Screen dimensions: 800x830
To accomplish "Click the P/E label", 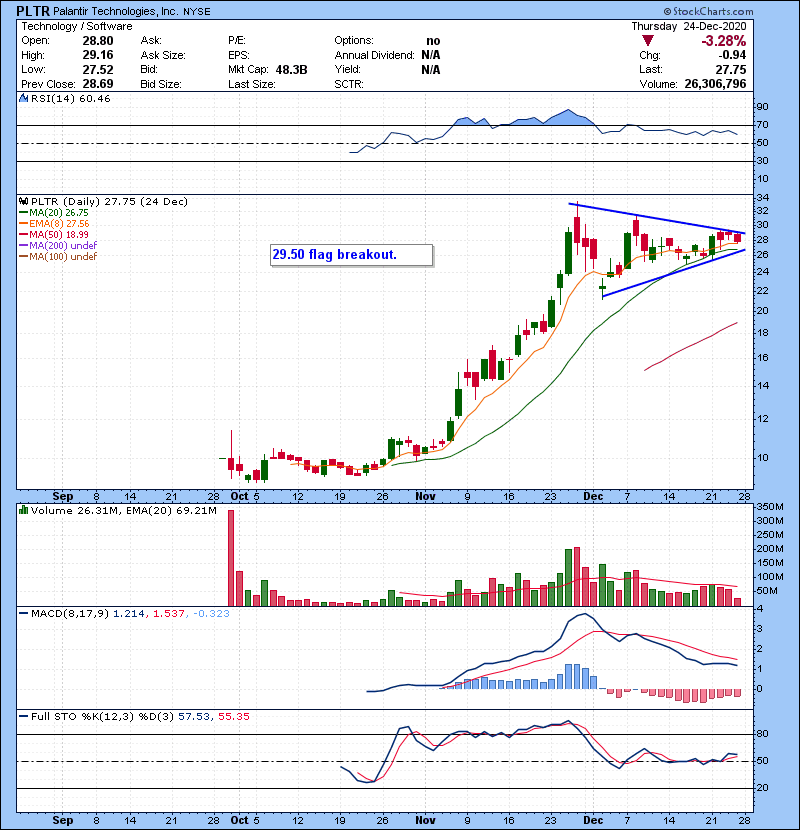I will point(237,41).
